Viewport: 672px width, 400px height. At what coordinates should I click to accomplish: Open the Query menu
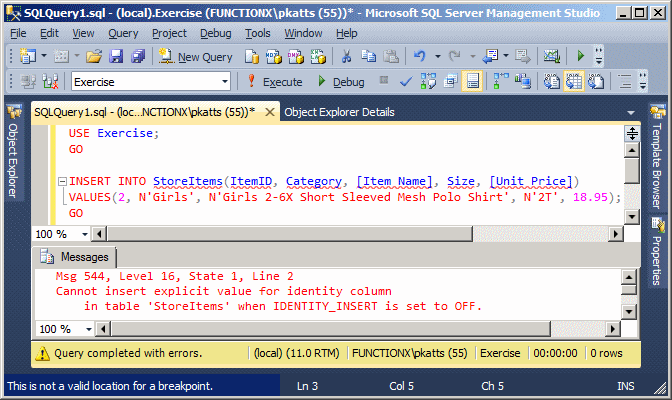coord(123,33)
